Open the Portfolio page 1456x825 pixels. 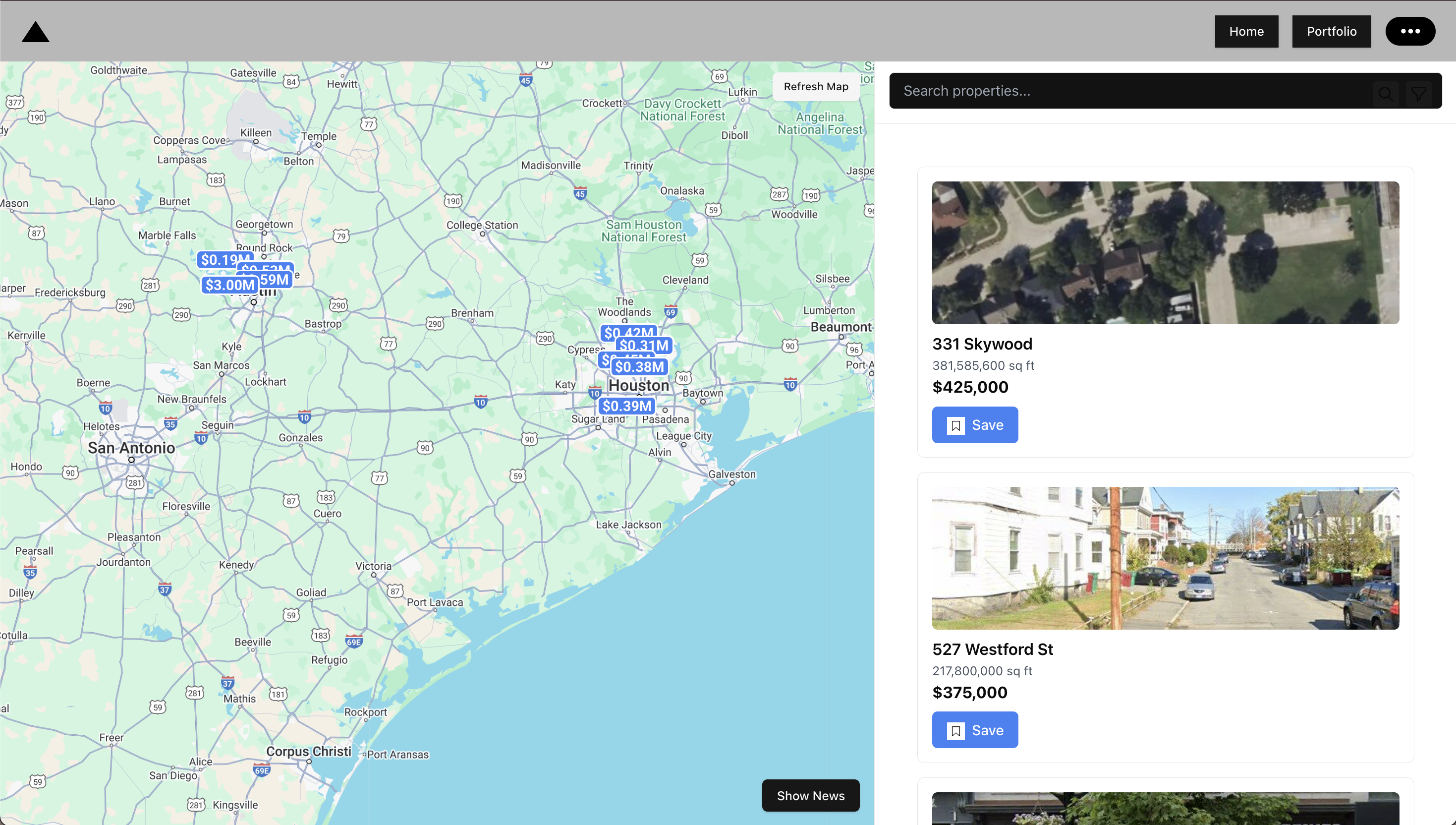pos(1331,31)
